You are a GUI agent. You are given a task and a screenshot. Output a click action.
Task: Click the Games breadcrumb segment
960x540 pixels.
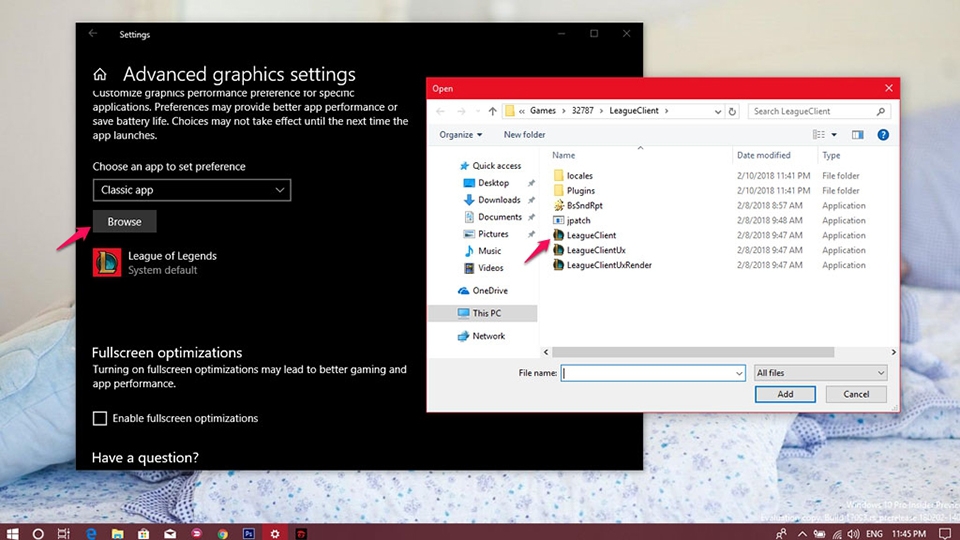542,111
